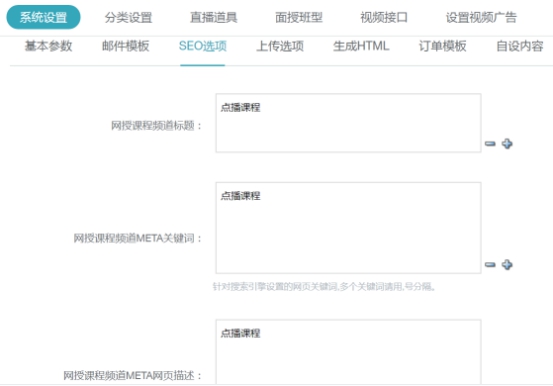Open the 系统设置 tab
This screenshot has height=386, width=553.
click(x=43, y=17)
